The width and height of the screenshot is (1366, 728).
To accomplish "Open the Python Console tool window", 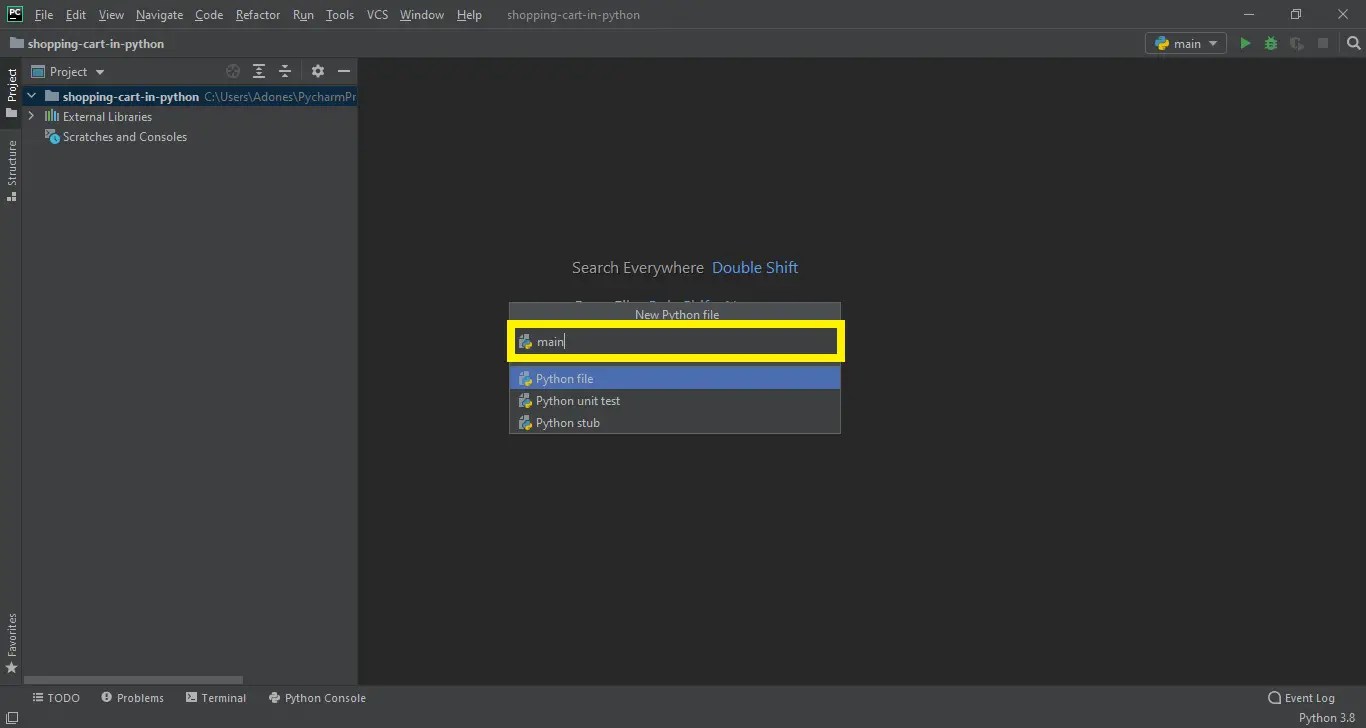I will click(x=317, y=697).
